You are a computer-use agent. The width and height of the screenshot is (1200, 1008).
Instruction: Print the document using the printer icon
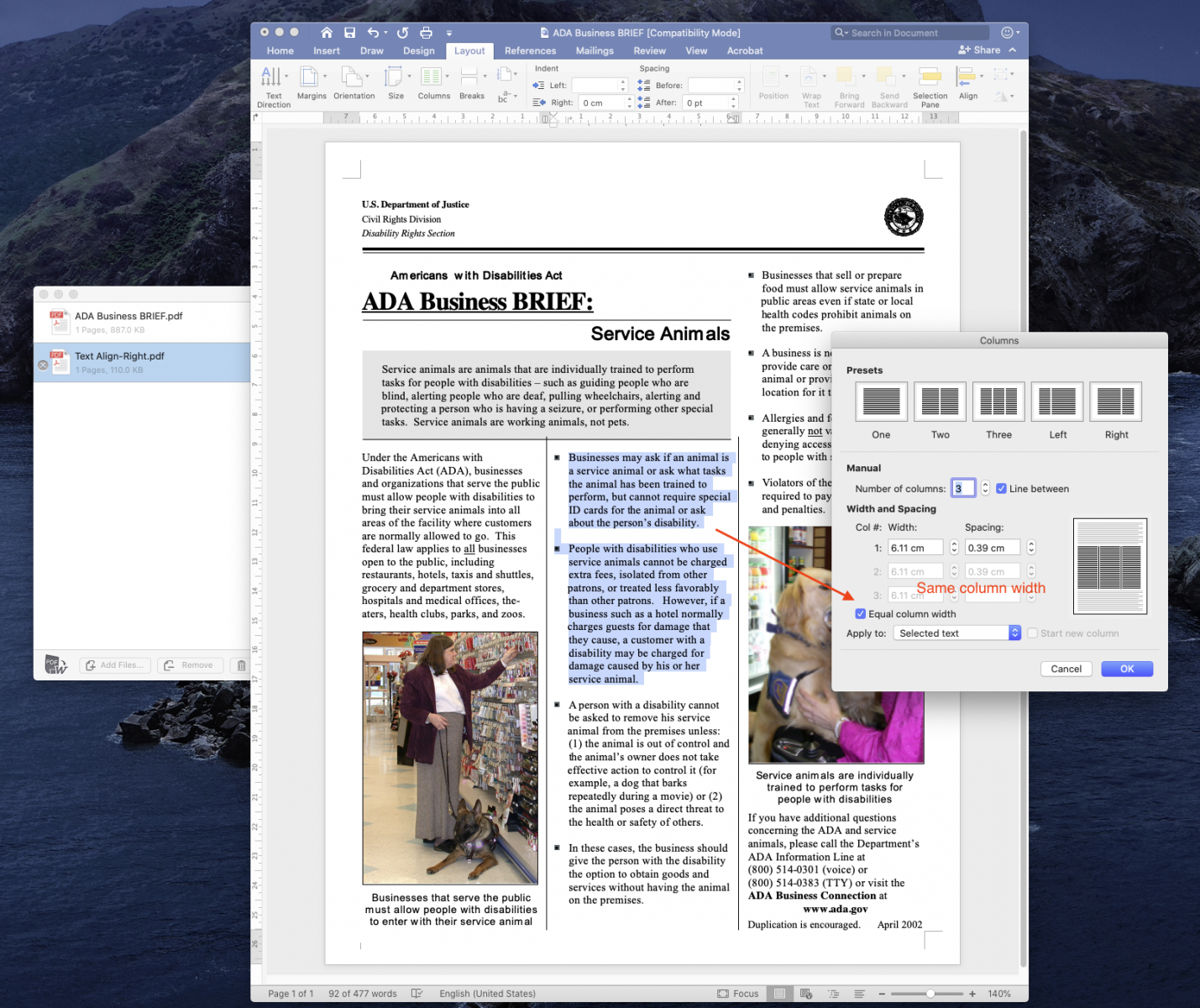[426, 33]
